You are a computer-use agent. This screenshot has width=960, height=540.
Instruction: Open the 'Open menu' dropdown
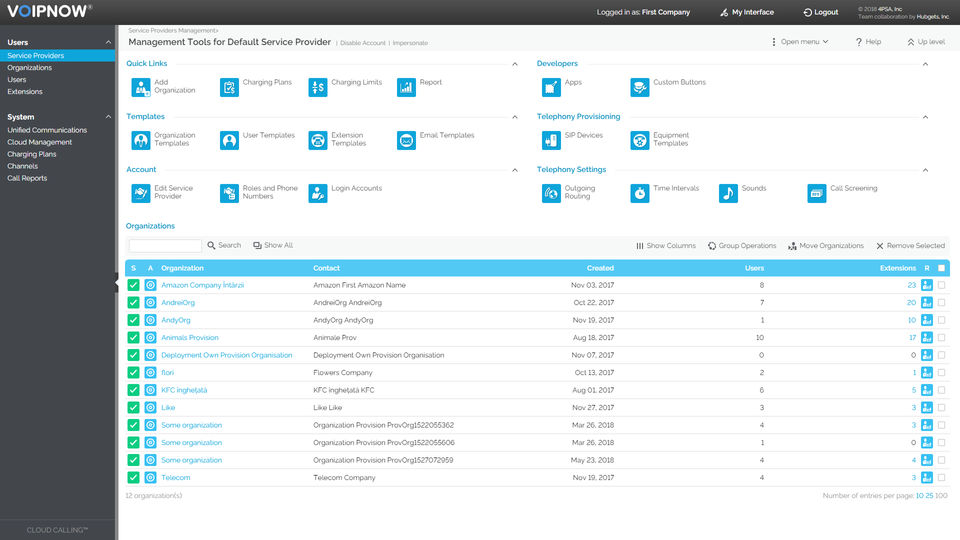click(x=799, y=42)
